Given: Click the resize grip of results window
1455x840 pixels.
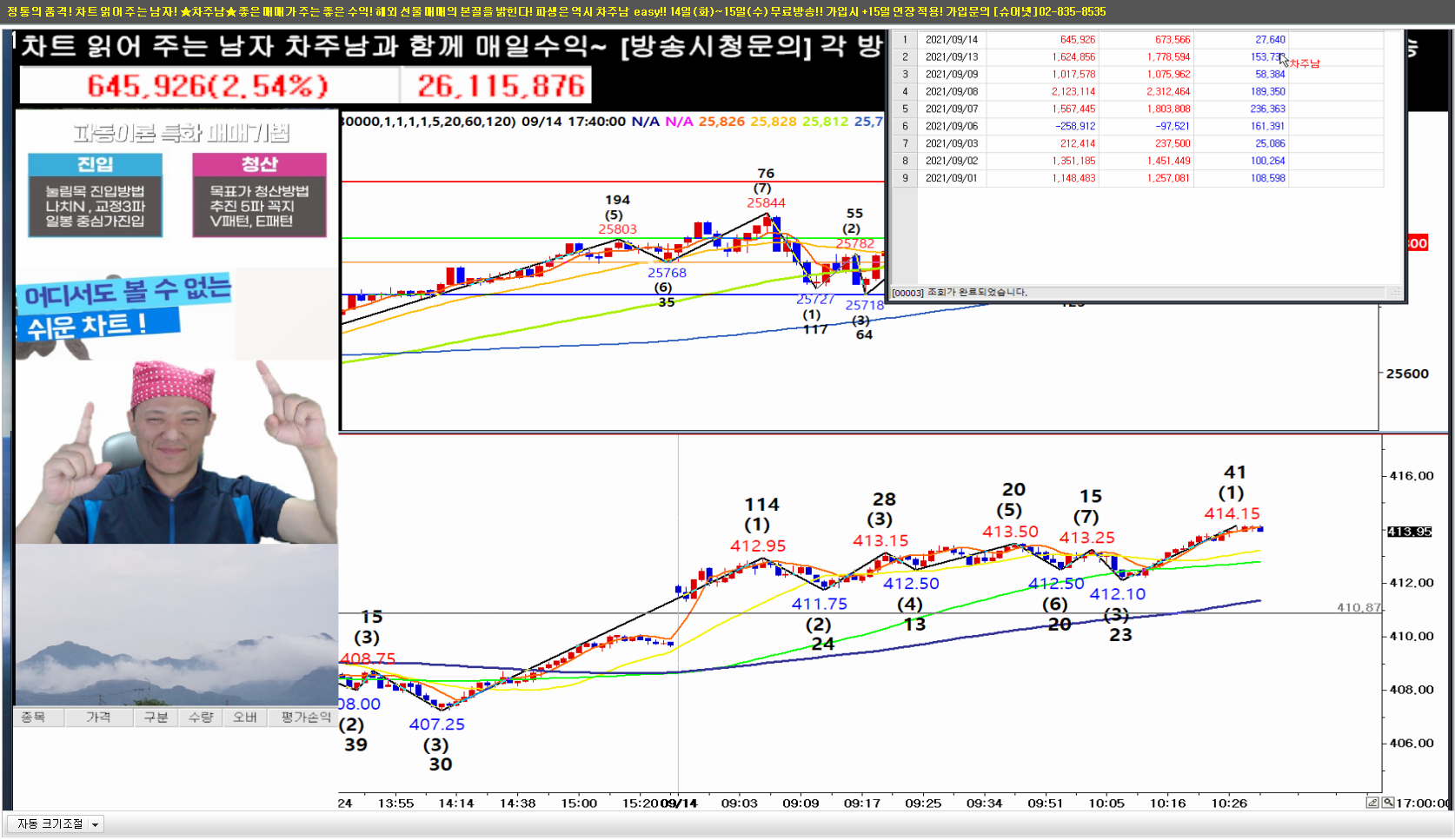Looking at the screenshot, I should point(1396,293).
